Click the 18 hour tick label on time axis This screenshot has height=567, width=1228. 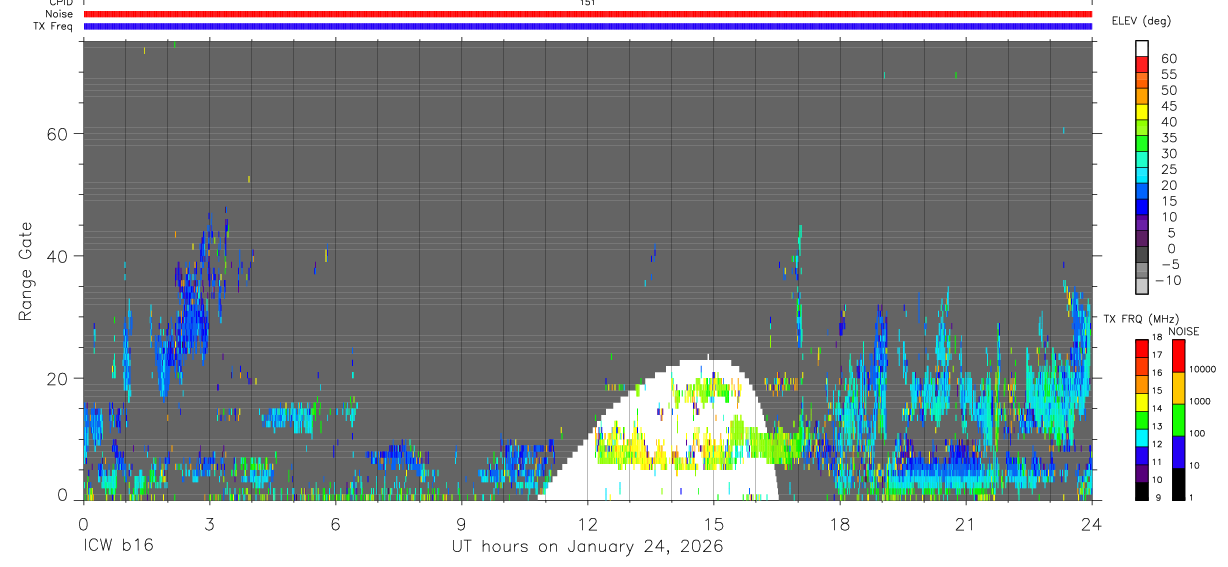839,524
